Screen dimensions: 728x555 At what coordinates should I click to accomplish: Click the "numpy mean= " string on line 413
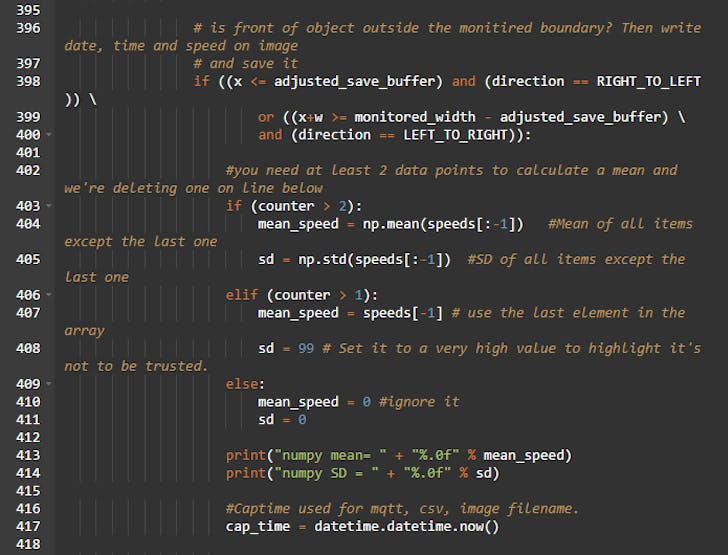pos(331,455)
